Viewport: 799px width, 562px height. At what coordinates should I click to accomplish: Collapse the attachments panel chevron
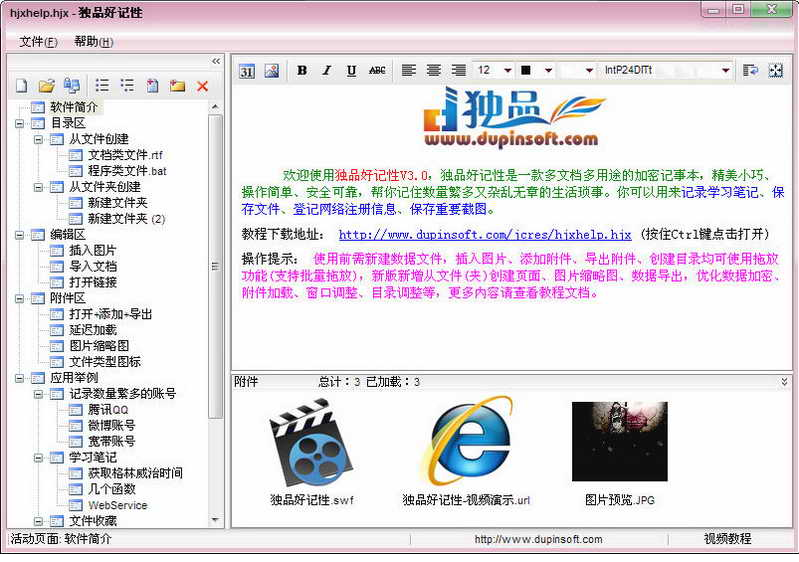click(785, 381)
